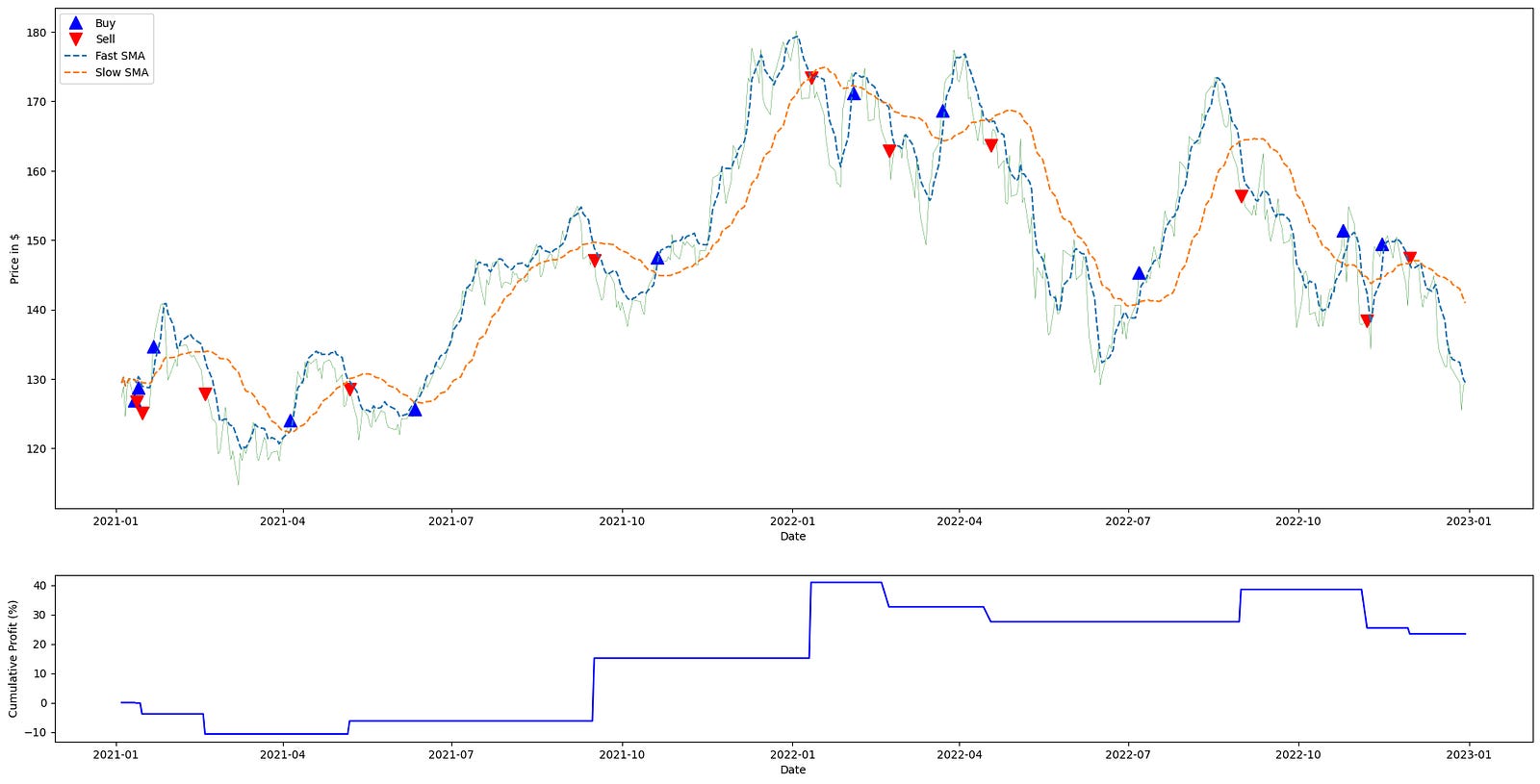Click the sell marker near 173 in January 2022
Image resolution: width=1540 pixels, height=784 pixels.
pyautogui.click(x=811, y=78)
